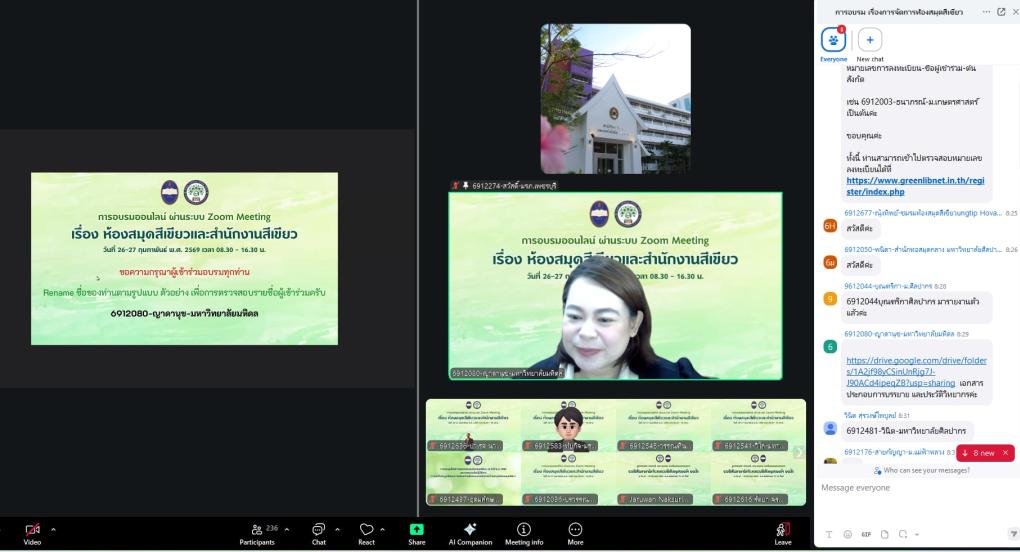Jump to the 8 new messages
The height and width of the screenshot is (552, 1020).
984,453
